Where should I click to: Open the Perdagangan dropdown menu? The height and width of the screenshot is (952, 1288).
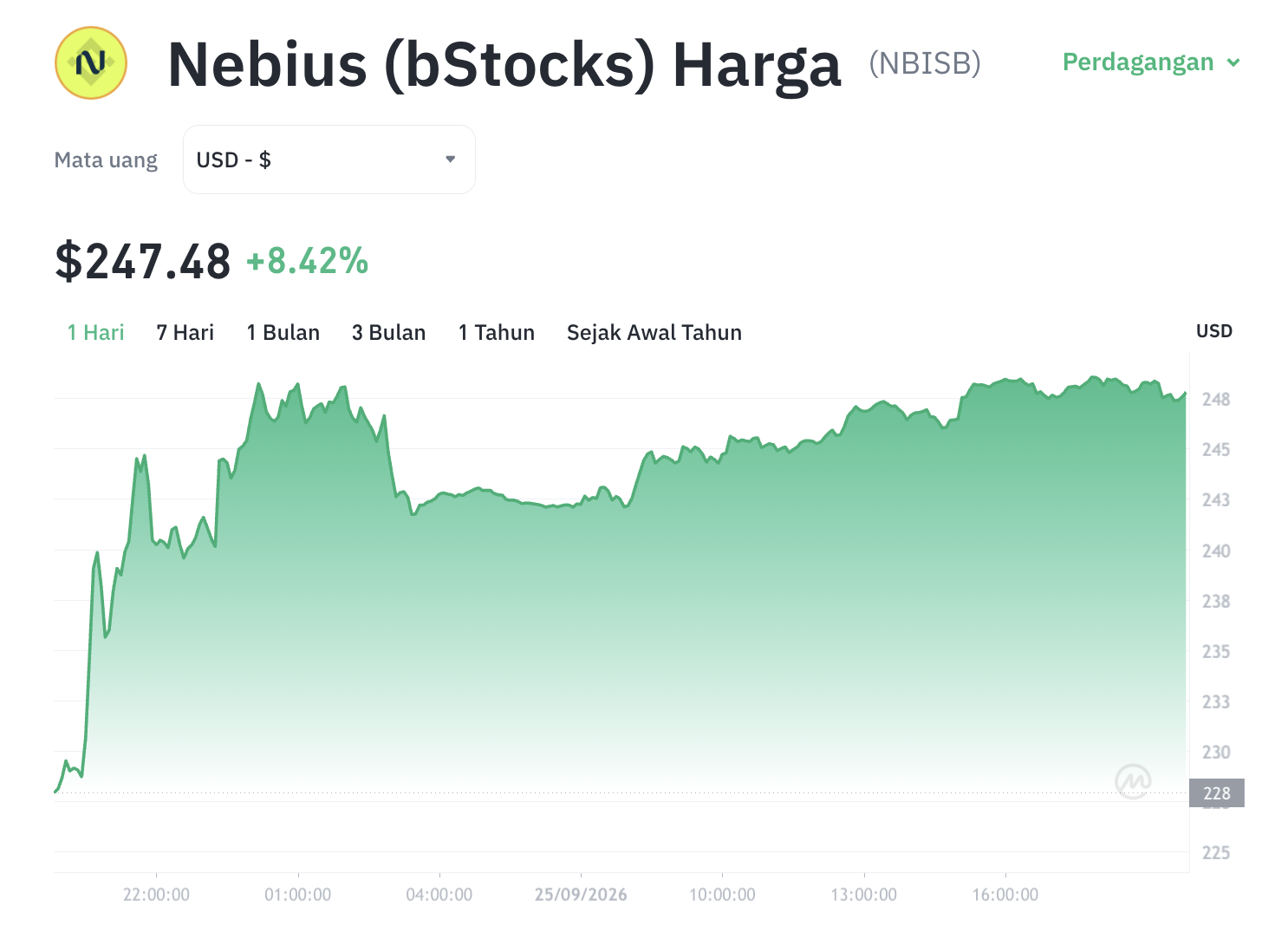click(1151, 62)
